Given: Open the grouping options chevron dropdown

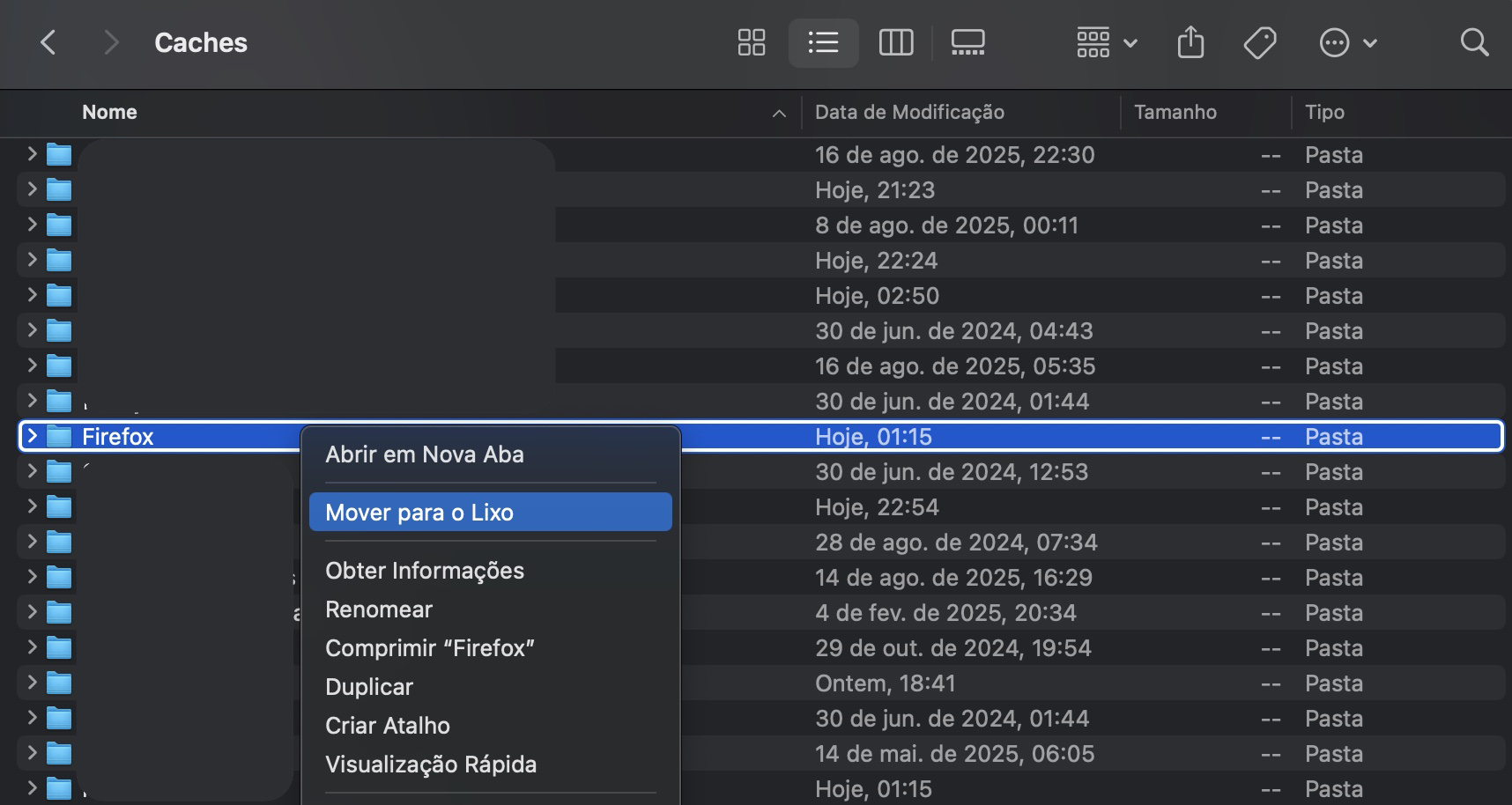Looking at the screenshot, I should (1130, 41).
